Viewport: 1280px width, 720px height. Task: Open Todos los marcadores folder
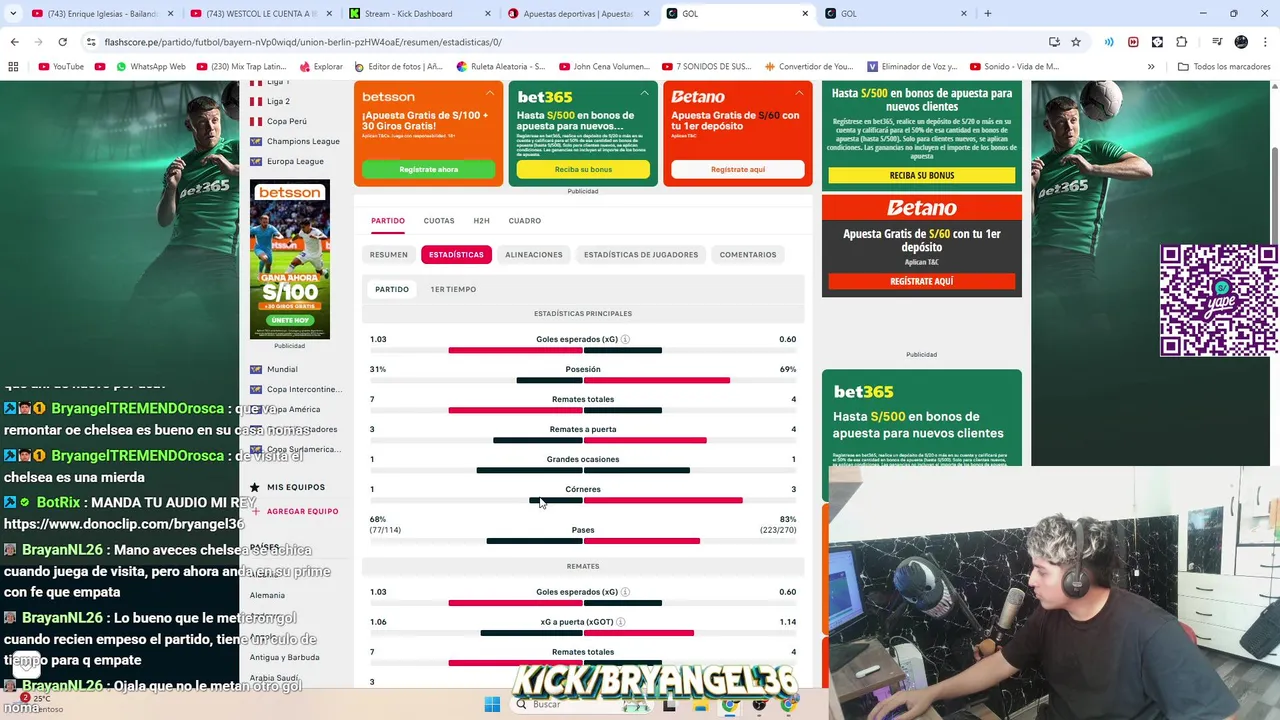pyautogui.click(x=1223, y=67)
